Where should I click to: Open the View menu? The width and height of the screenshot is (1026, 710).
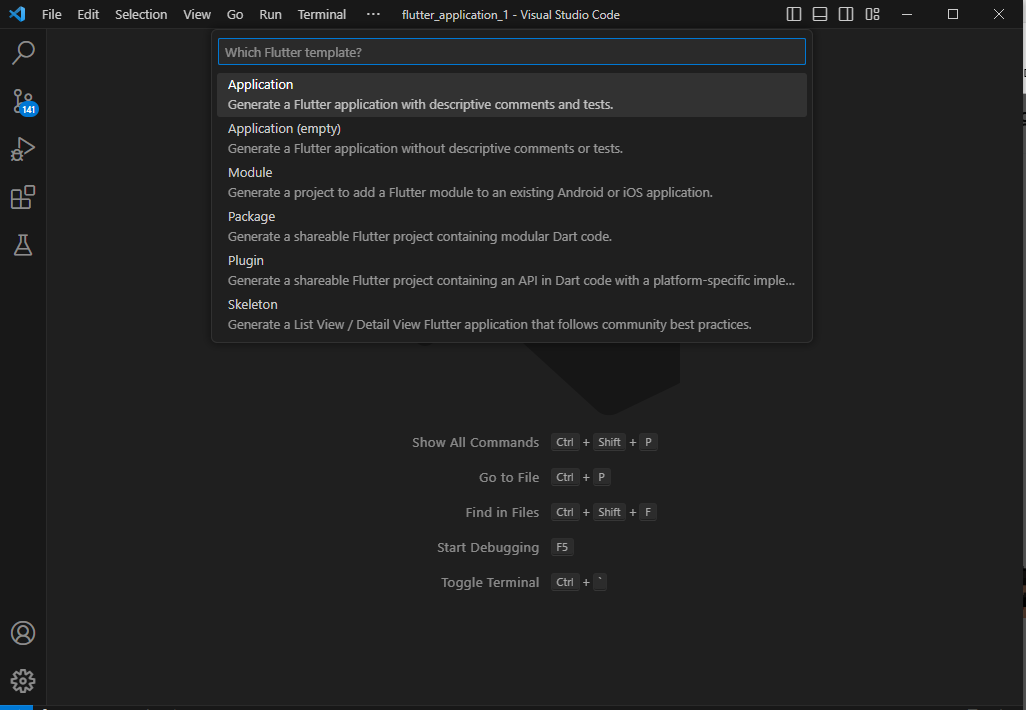point(197,14)
